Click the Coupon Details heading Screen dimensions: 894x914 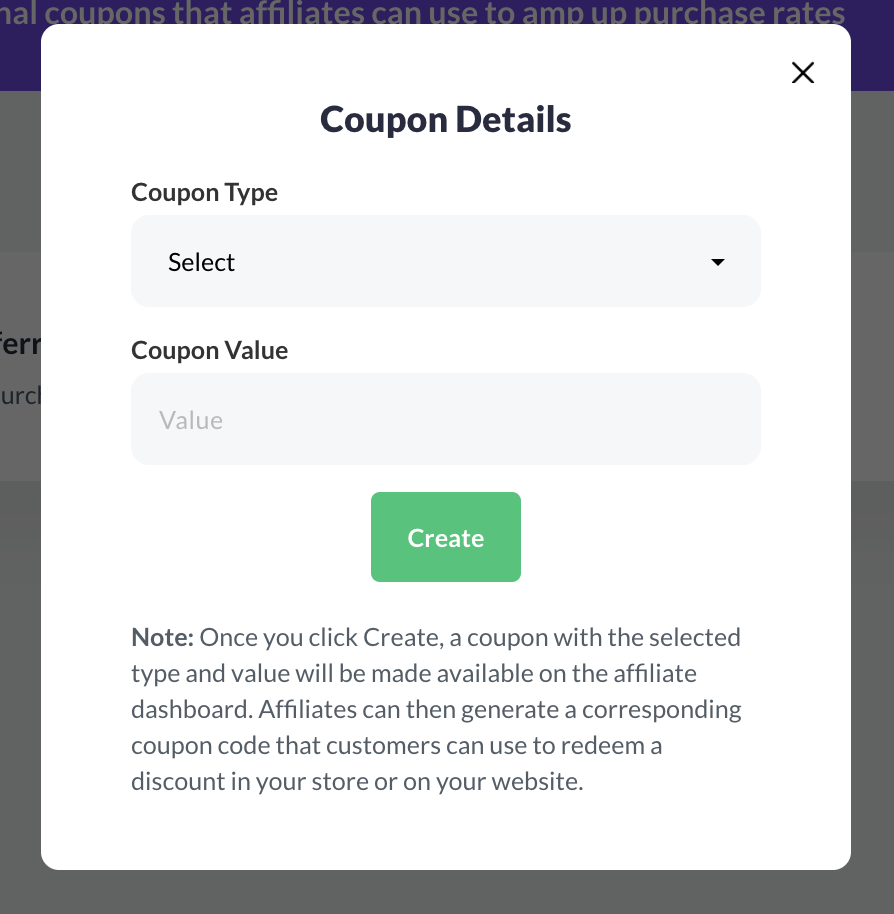(x=446, y=118)
